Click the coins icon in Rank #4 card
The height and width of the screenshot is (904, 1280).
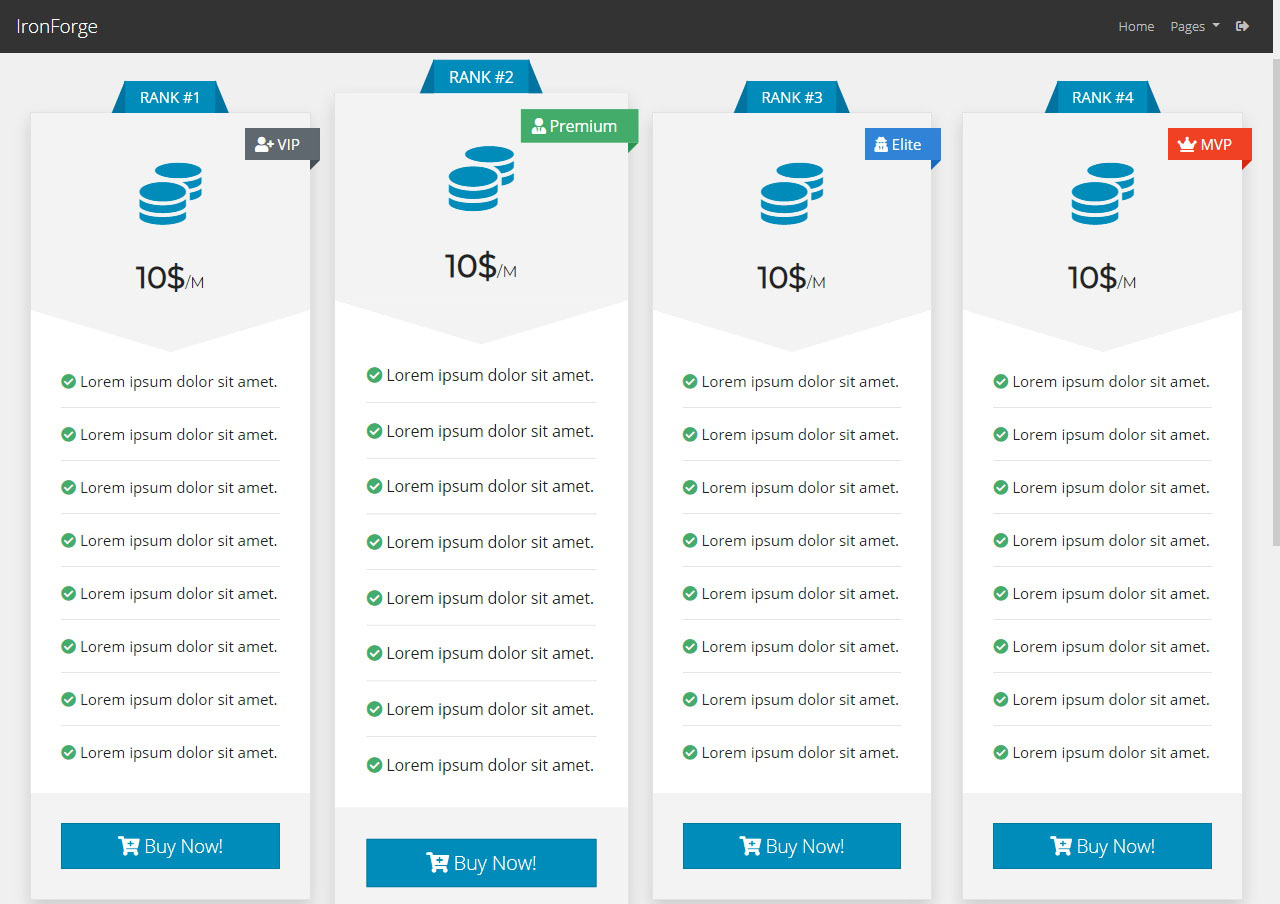pos(1102,193)
